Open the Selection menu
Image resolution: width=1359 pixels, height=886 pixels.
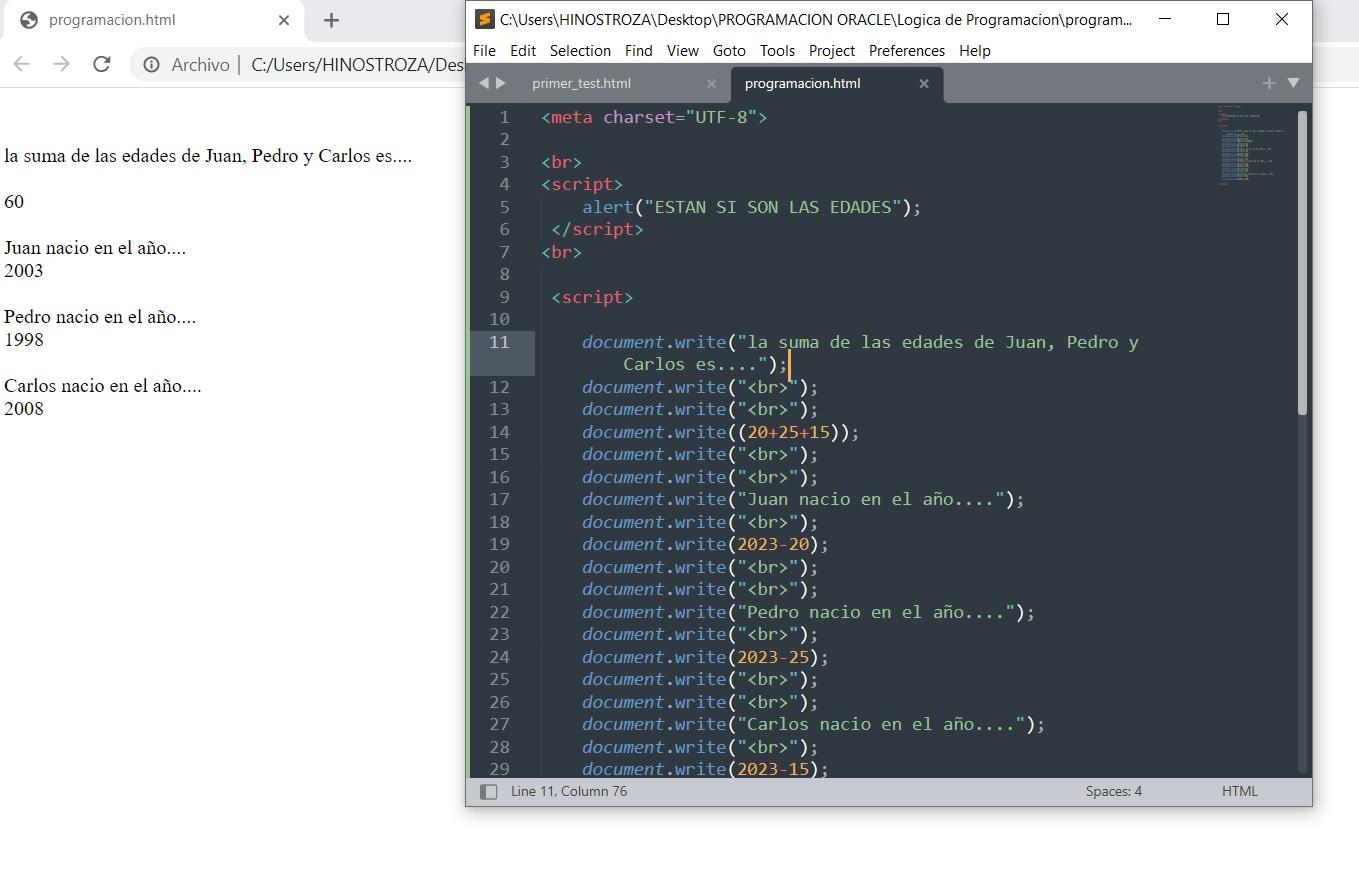click(580, 50)
